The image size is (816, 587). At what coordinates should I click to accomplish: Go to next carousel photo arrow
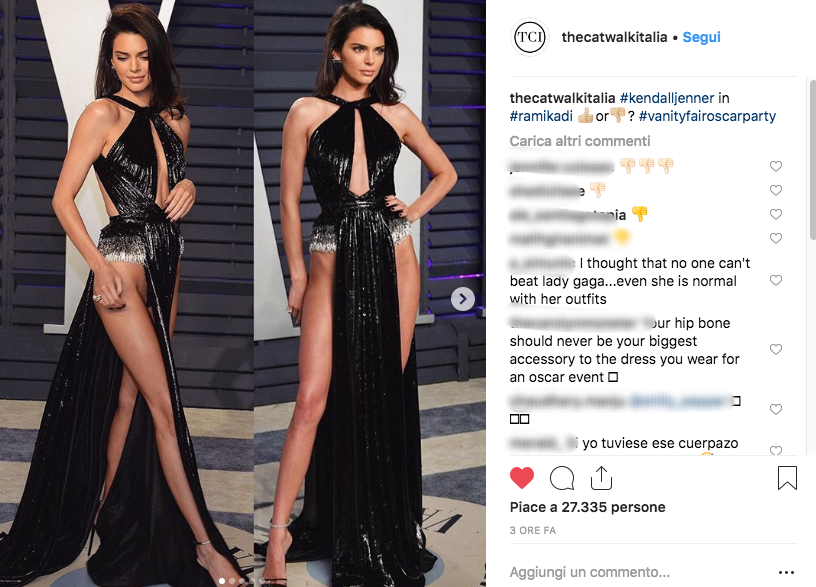point(463,299)
